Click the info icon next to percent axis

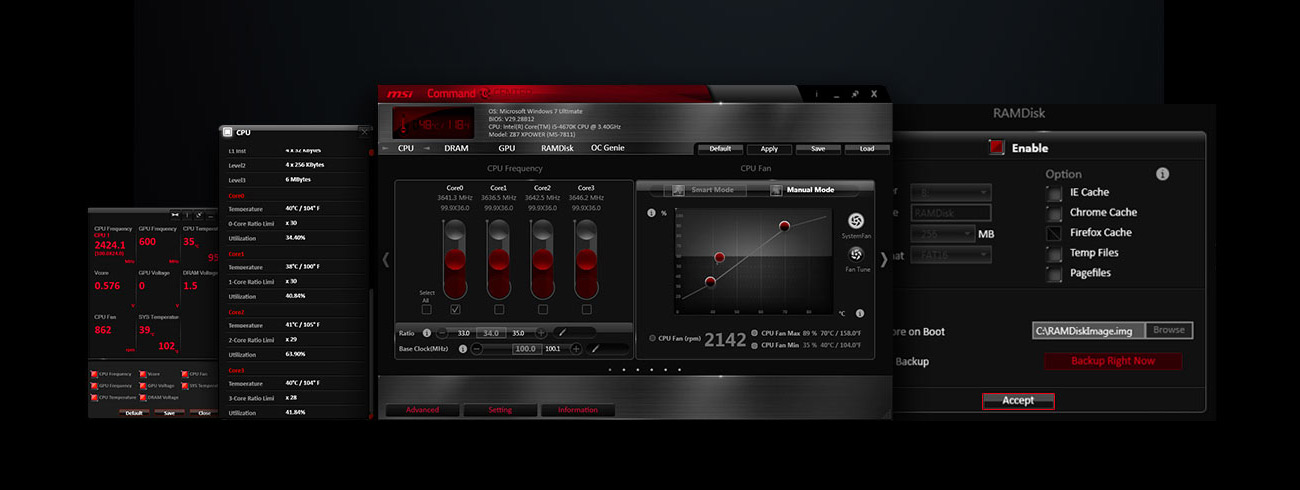(x=651, y=212)
